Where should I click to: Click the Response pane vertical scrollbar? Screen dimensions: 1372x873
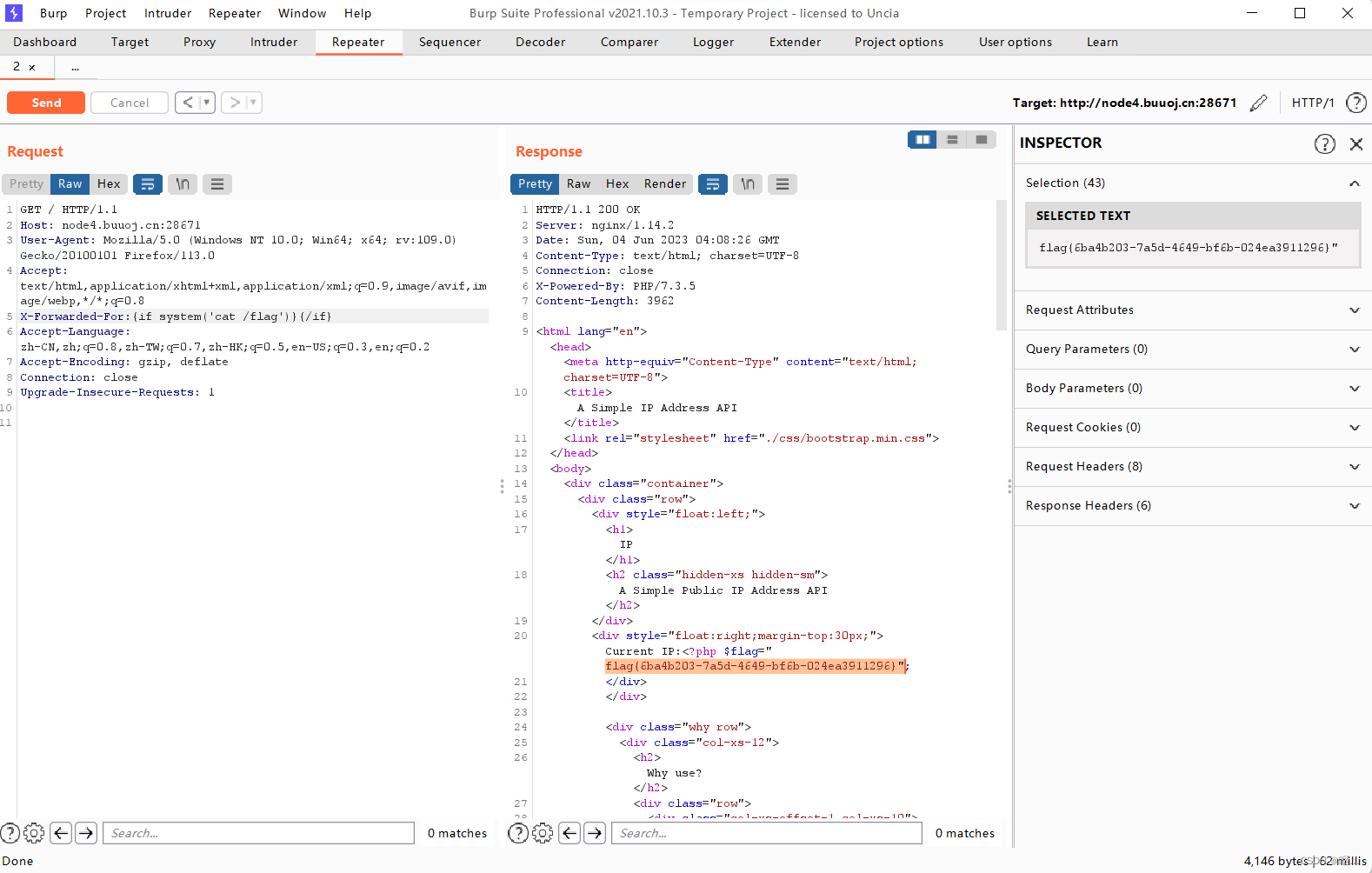point(1002,265)
